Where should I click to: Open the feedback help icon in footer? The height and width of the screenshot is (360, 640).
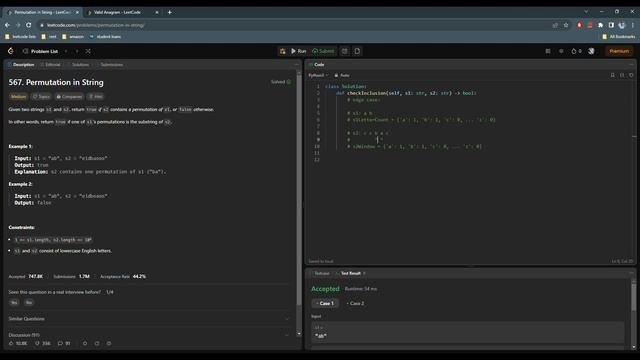[x=109, y=343]
